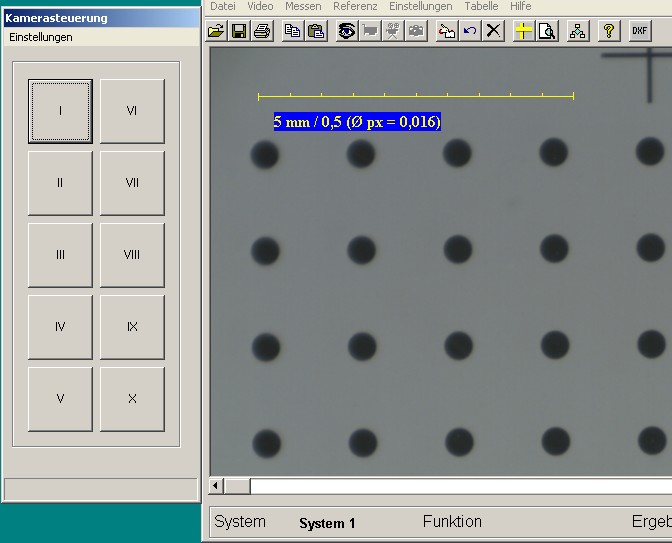Click the grayed photo camera snapshot icon

pyautogui.click(x=417, y=31)
